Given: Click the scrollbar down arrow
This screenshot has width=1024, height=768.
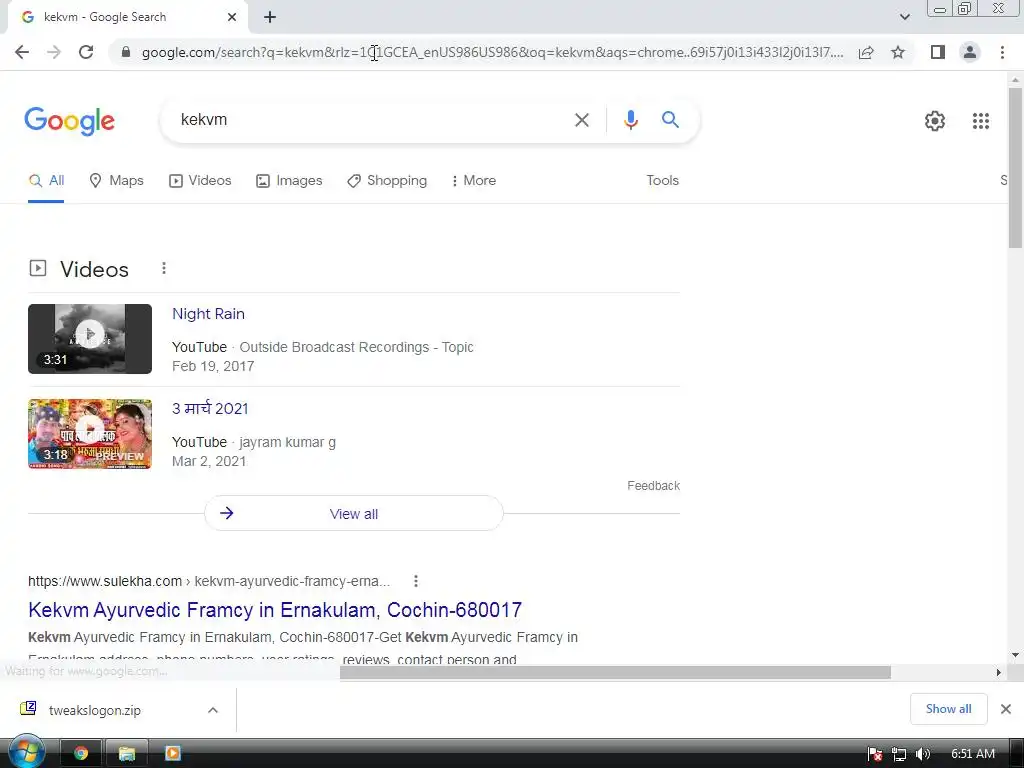Looking at the screenshot, I should coord(1015,655).
